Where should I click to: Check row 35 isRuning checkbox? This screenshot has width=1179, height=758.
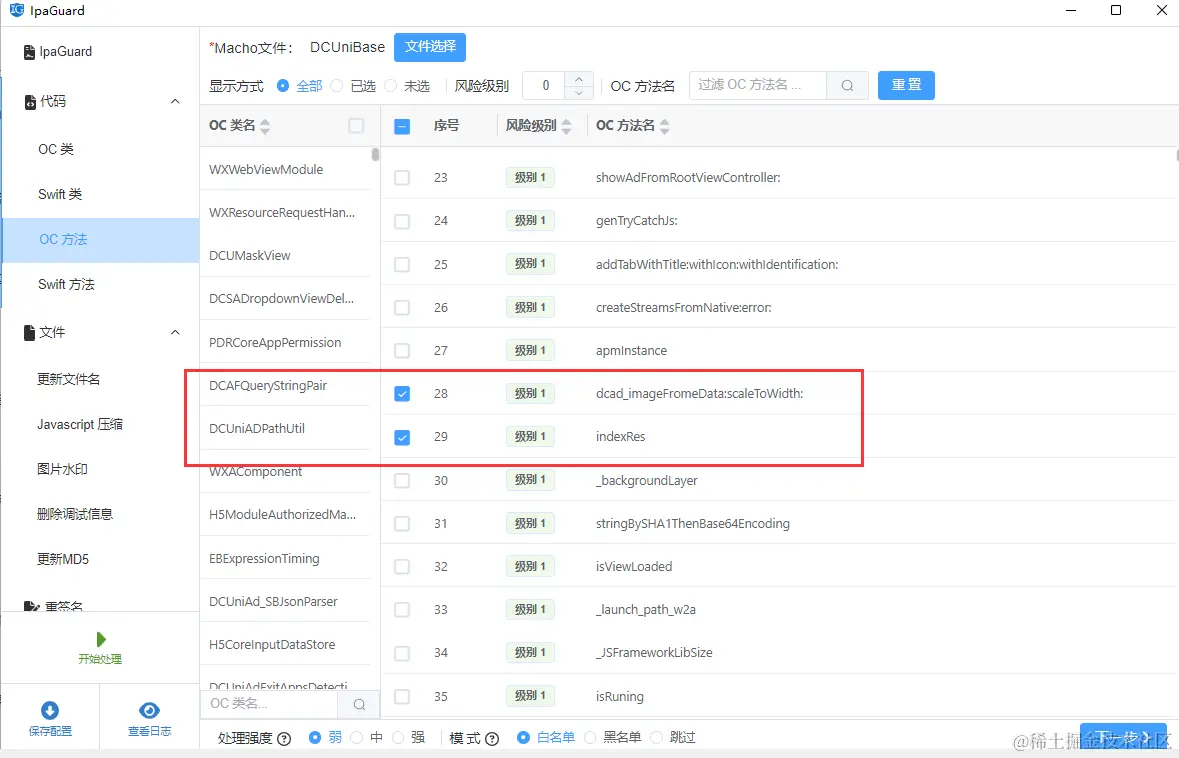point(402,697)
